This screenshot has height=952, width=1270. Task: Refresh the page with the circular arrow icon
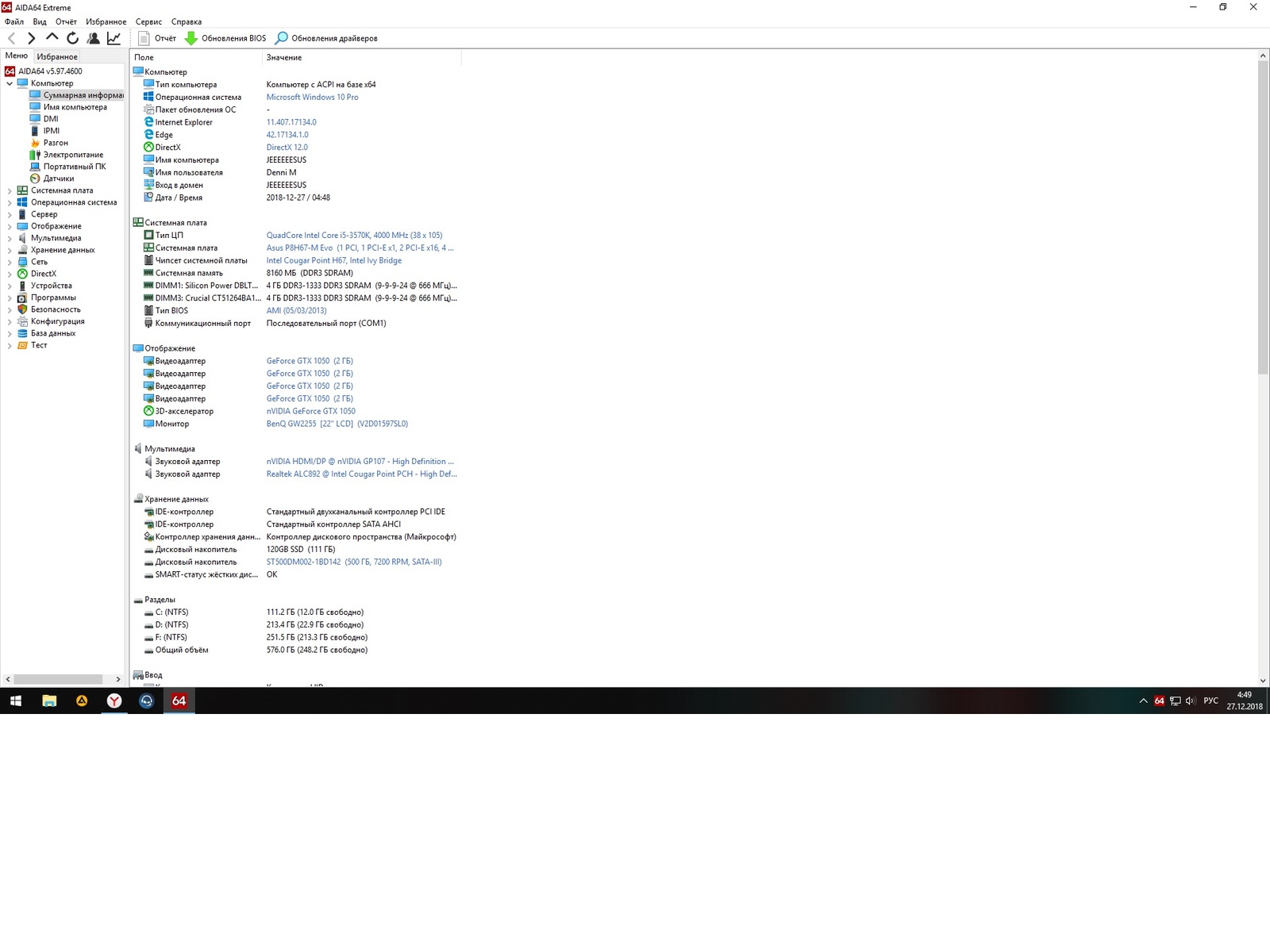73,38
